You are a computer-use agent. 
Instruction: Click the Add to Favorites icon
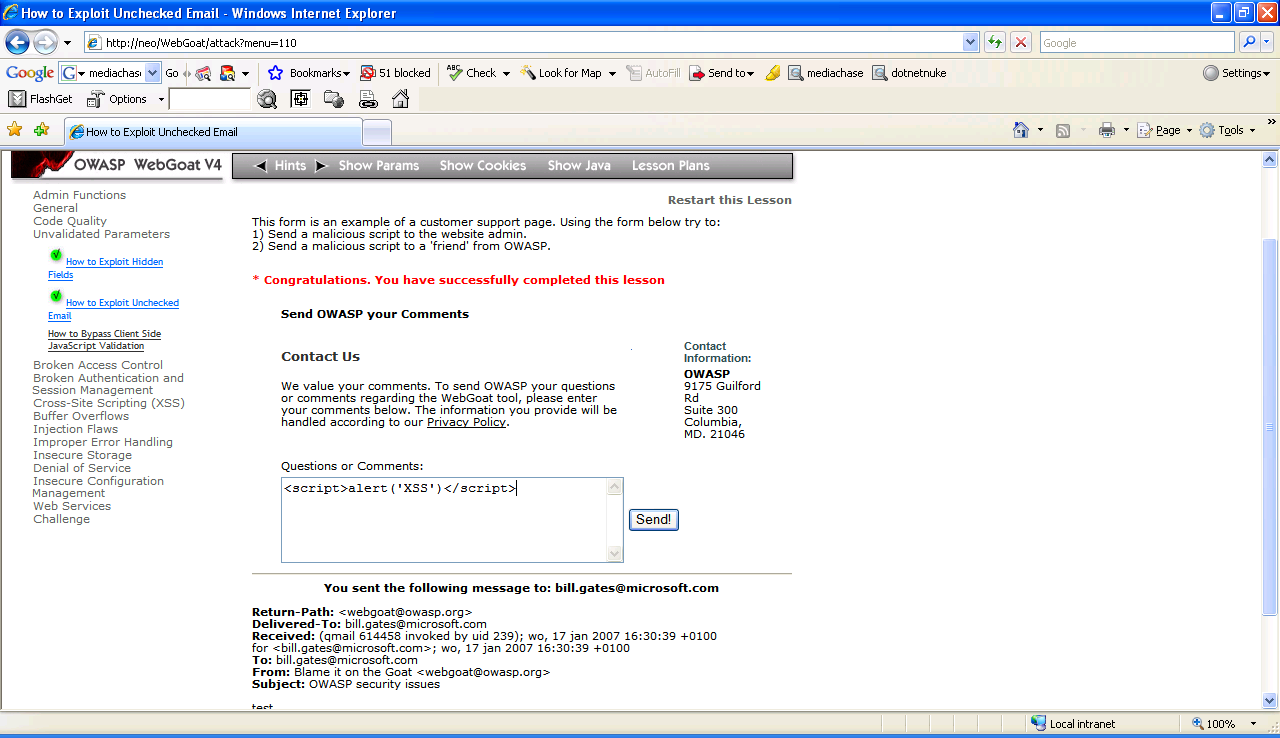[41, 130]
